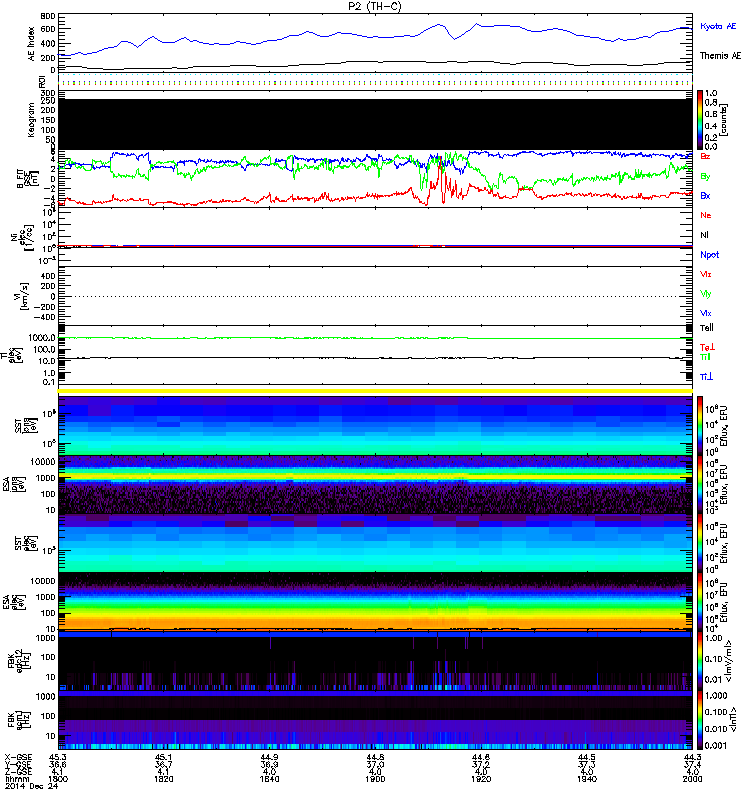The height and width of the screenshot is (800, 750).
Task: Select the 1840 time tick label
Action: point(269,779)
